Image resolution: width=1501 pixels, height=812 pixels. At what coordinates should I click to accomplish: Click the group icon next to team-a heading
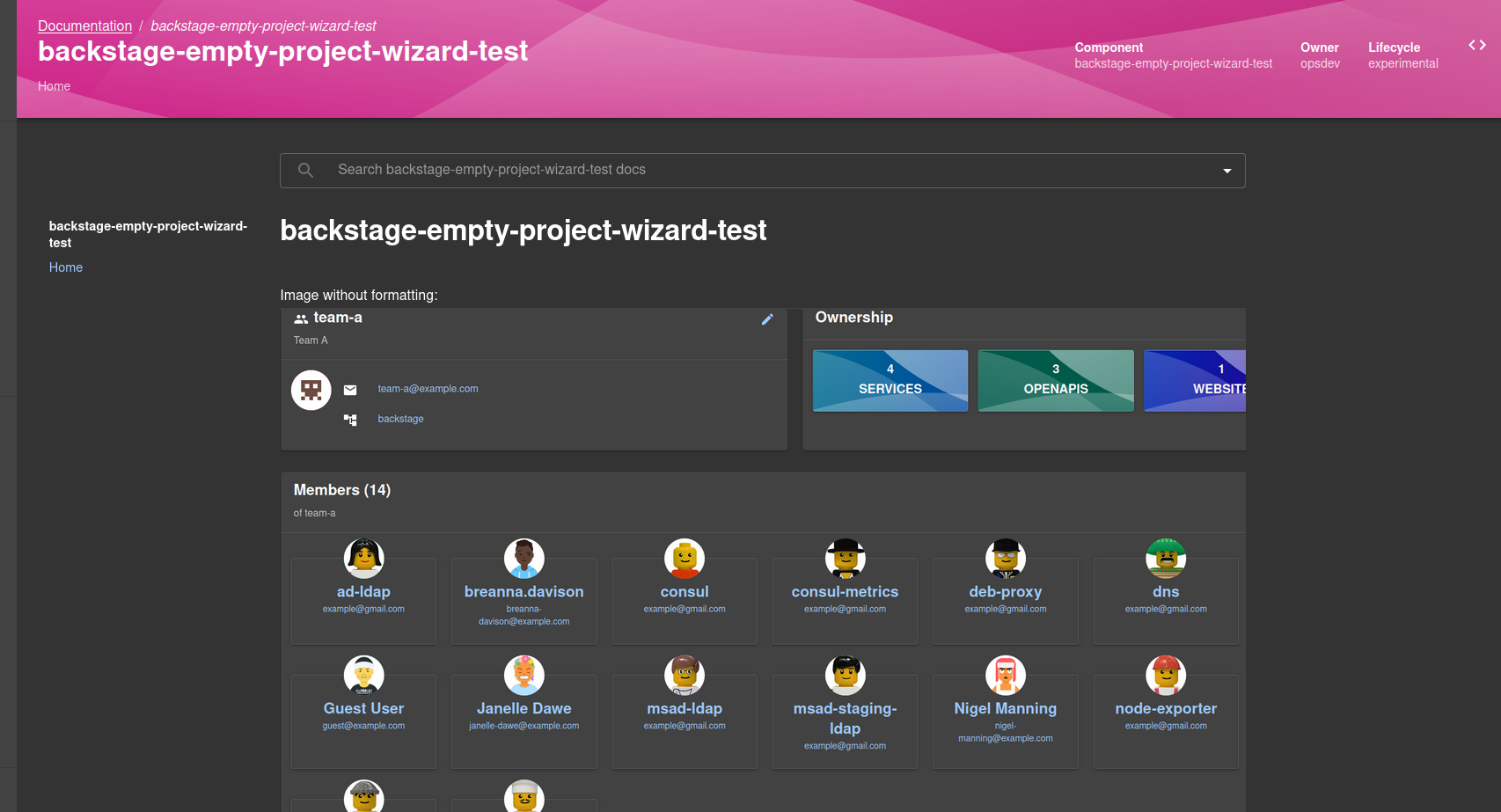(x=301, y=318)
